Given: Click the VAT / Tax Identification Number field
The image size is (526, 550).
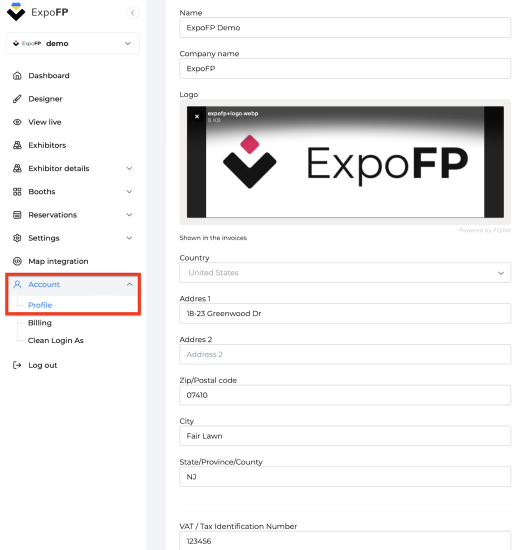Looking at the screenshot, I should pyautogui.click(x=345, y=541).
